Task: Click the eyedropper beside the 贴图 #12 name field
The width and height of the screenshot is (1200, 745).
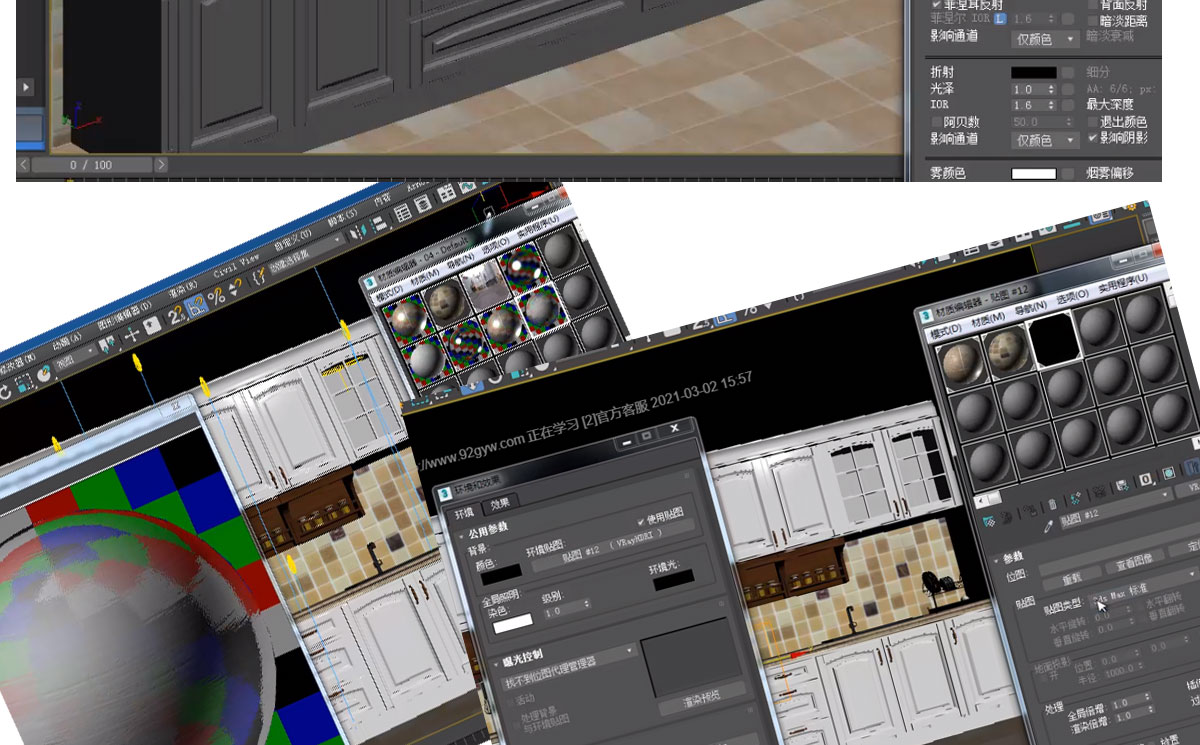Action: 1048,528
